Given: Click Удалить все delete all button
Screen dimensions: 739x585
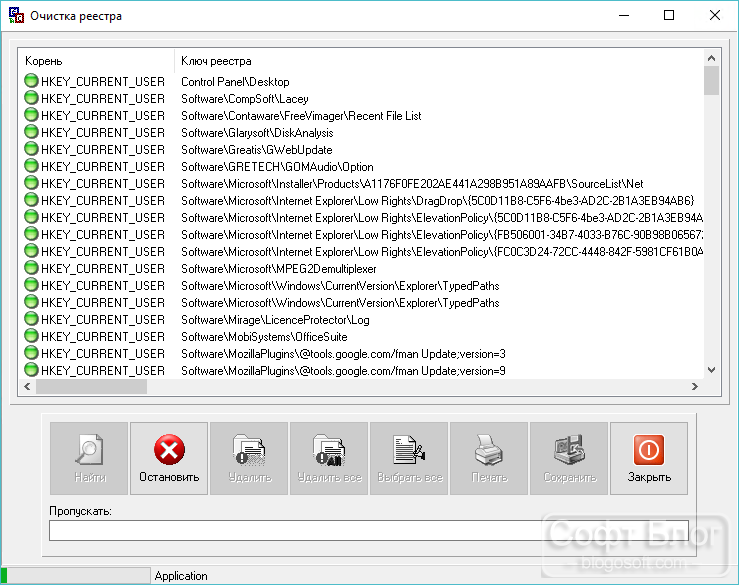Looking at the screenshot, I should (329, 458).
